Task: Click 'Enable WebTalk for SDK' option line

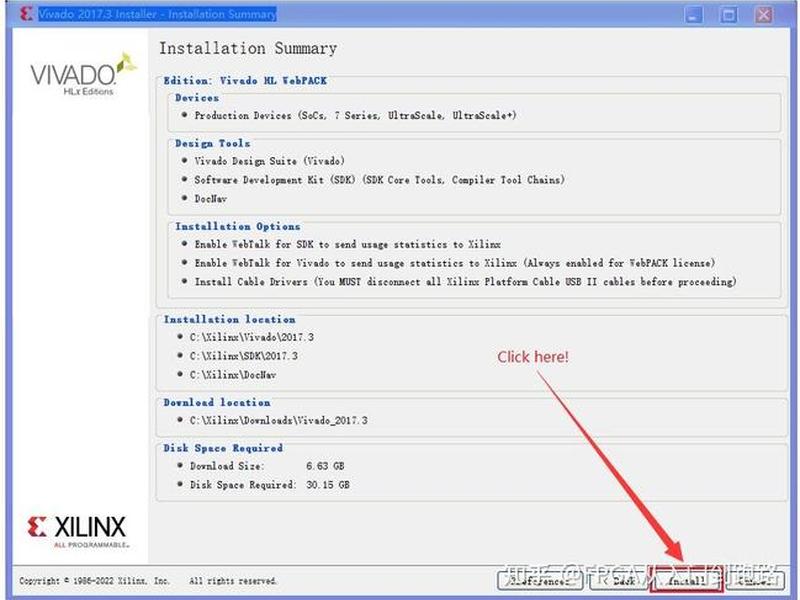Action: (x=347, y=244)
